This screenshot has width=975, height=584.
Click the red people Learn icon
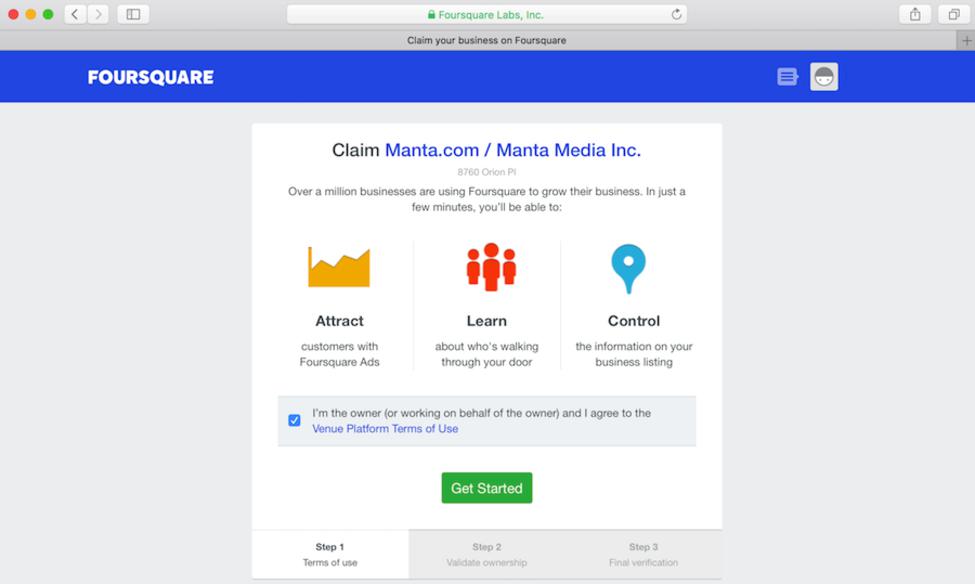click(x=491, y=267)
